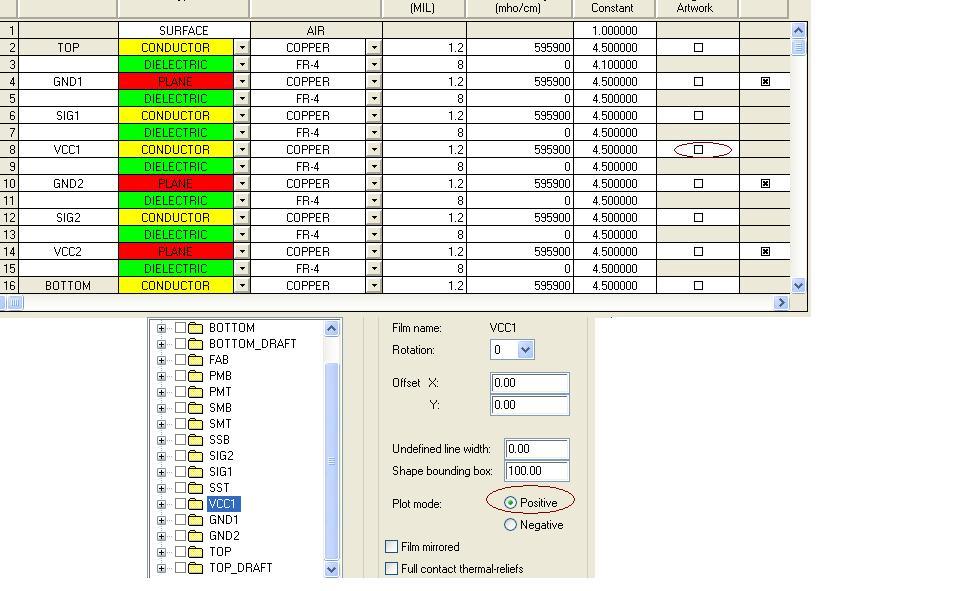Screen dimensions: 962x591
Task: Click the FAB folder icon
Action: pyautogui.click(x=196, y=360)
